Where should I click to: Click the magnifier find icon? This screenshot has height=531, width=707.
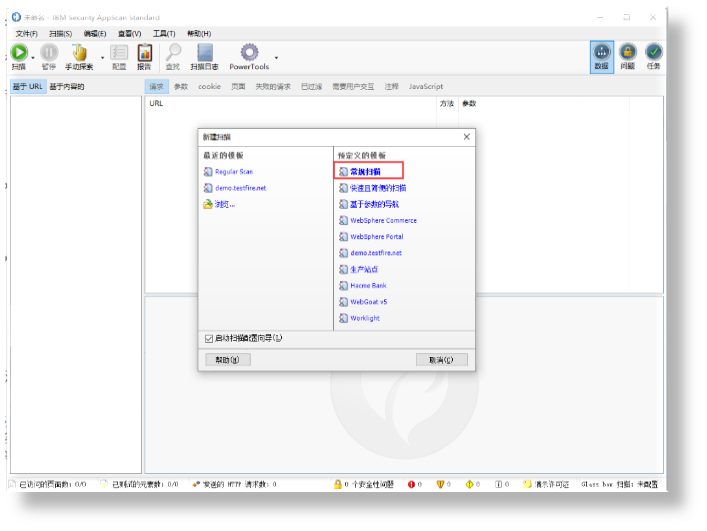coord(173,52)
